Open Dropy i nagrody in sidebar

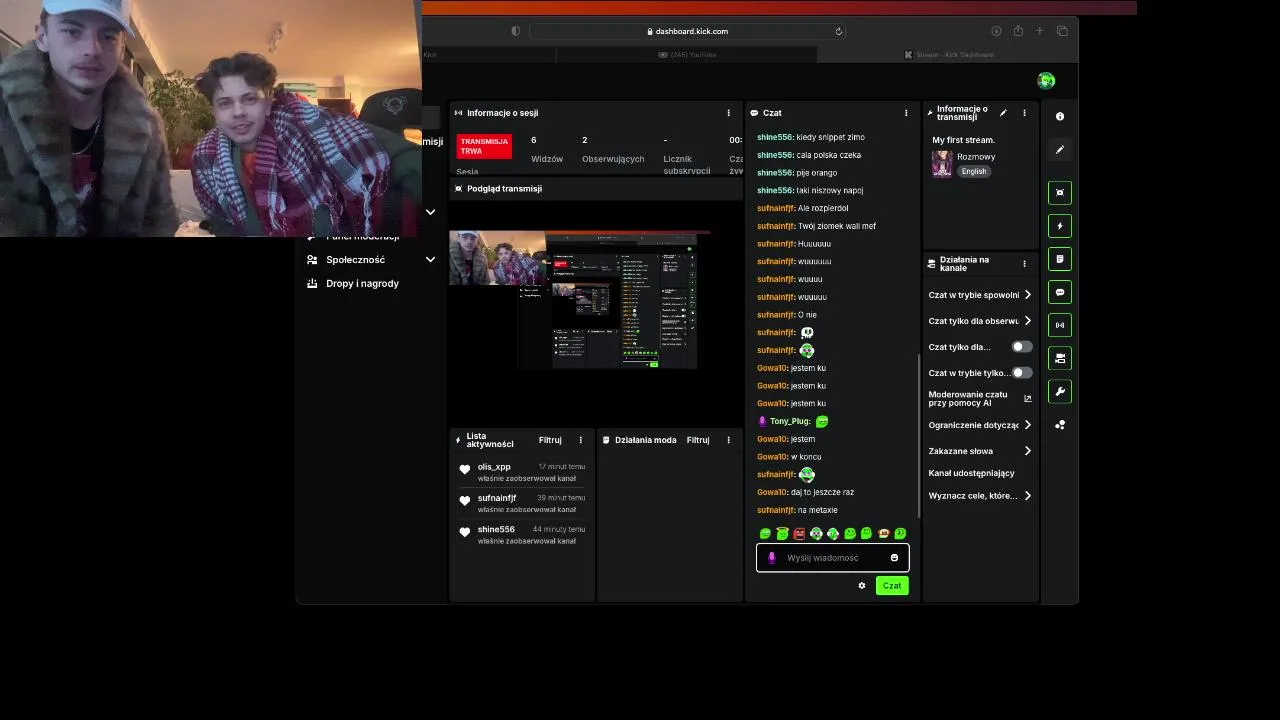[362, 284]
